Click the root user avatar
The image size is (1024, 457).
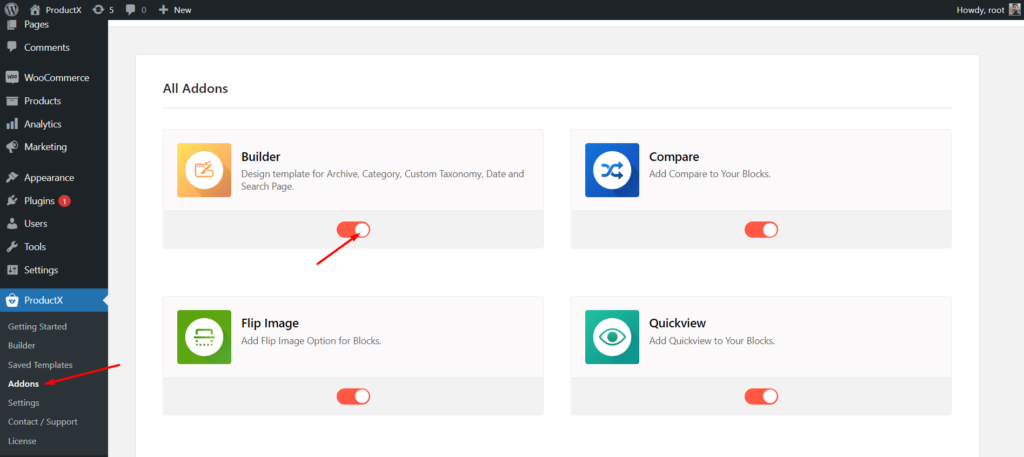pyautogui.click(x=1014, y=9)
